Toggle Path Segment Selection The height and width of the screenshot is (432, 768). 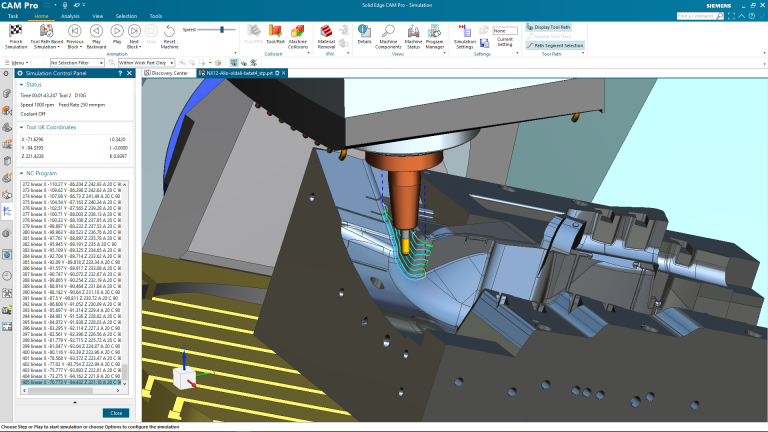click(555, 46)
